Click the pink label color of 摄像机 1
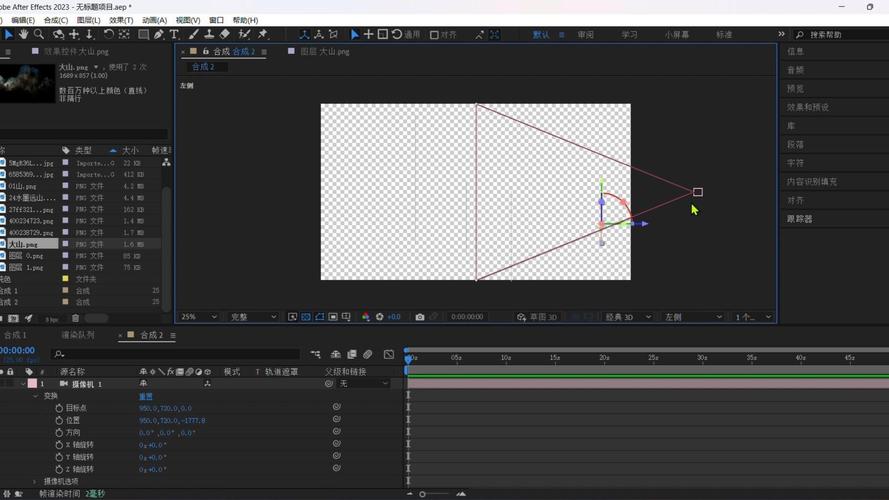Screen dimensions: 889x500 (x=32, y=384)
